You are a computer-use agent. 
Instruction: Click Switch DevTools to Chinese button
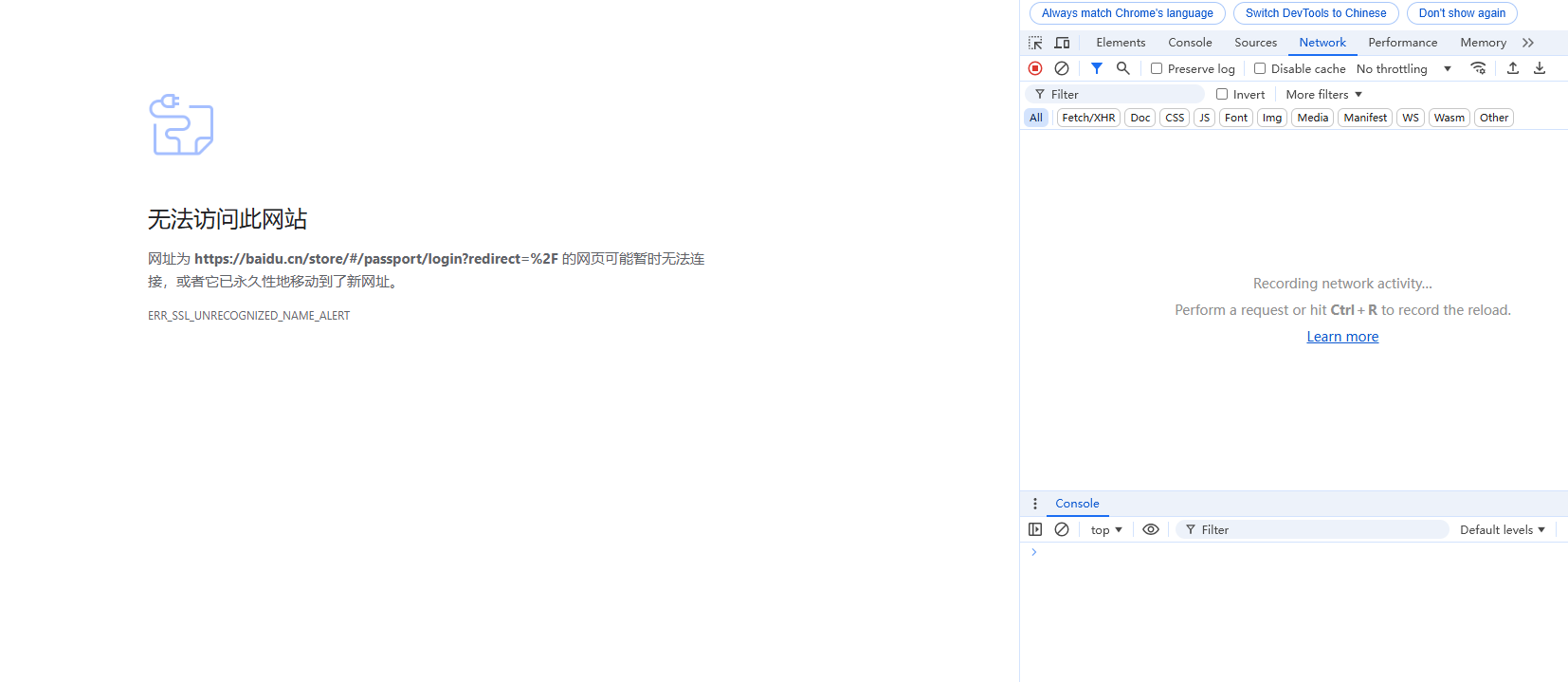[1316, 13]
